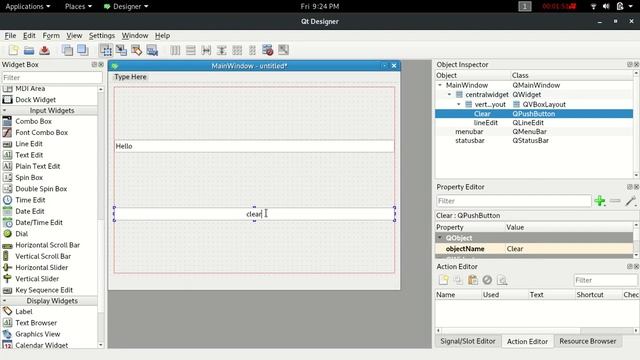Collapse the centralwidget tree node

(x=449, y=95)
